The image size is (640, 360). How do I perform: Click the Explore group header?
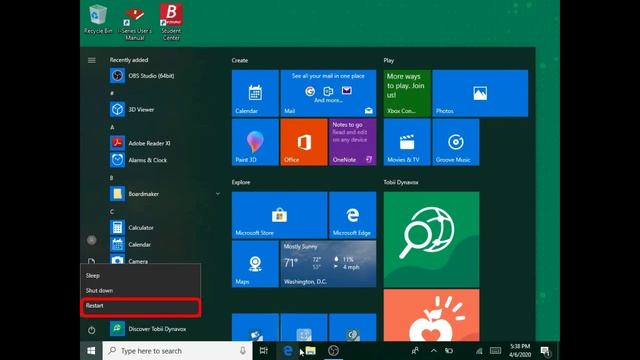point(241,182)
